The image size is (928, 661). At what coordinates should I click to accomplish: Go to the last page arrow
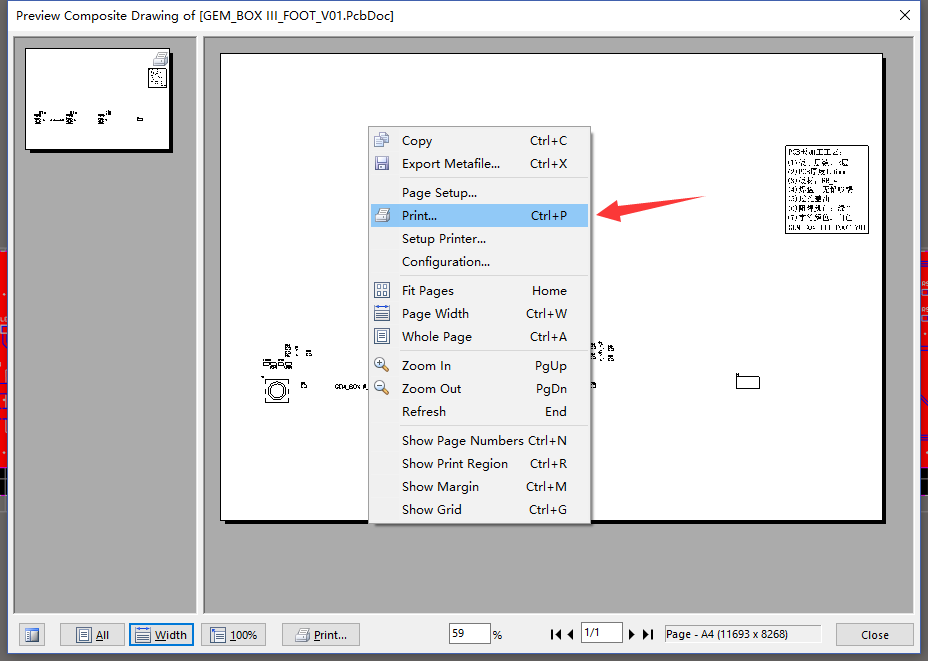648,634
